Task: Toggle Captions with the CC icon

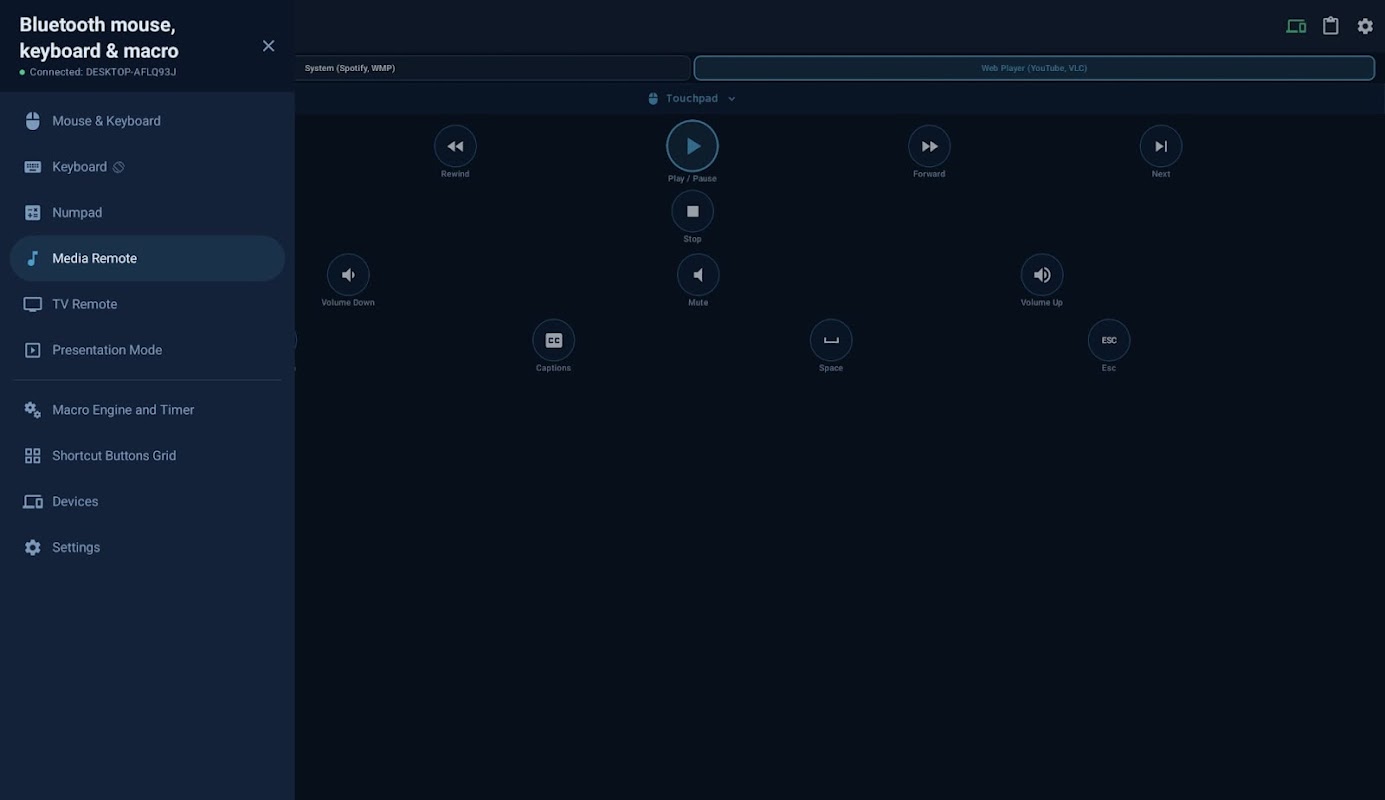Action: point(553,340)
